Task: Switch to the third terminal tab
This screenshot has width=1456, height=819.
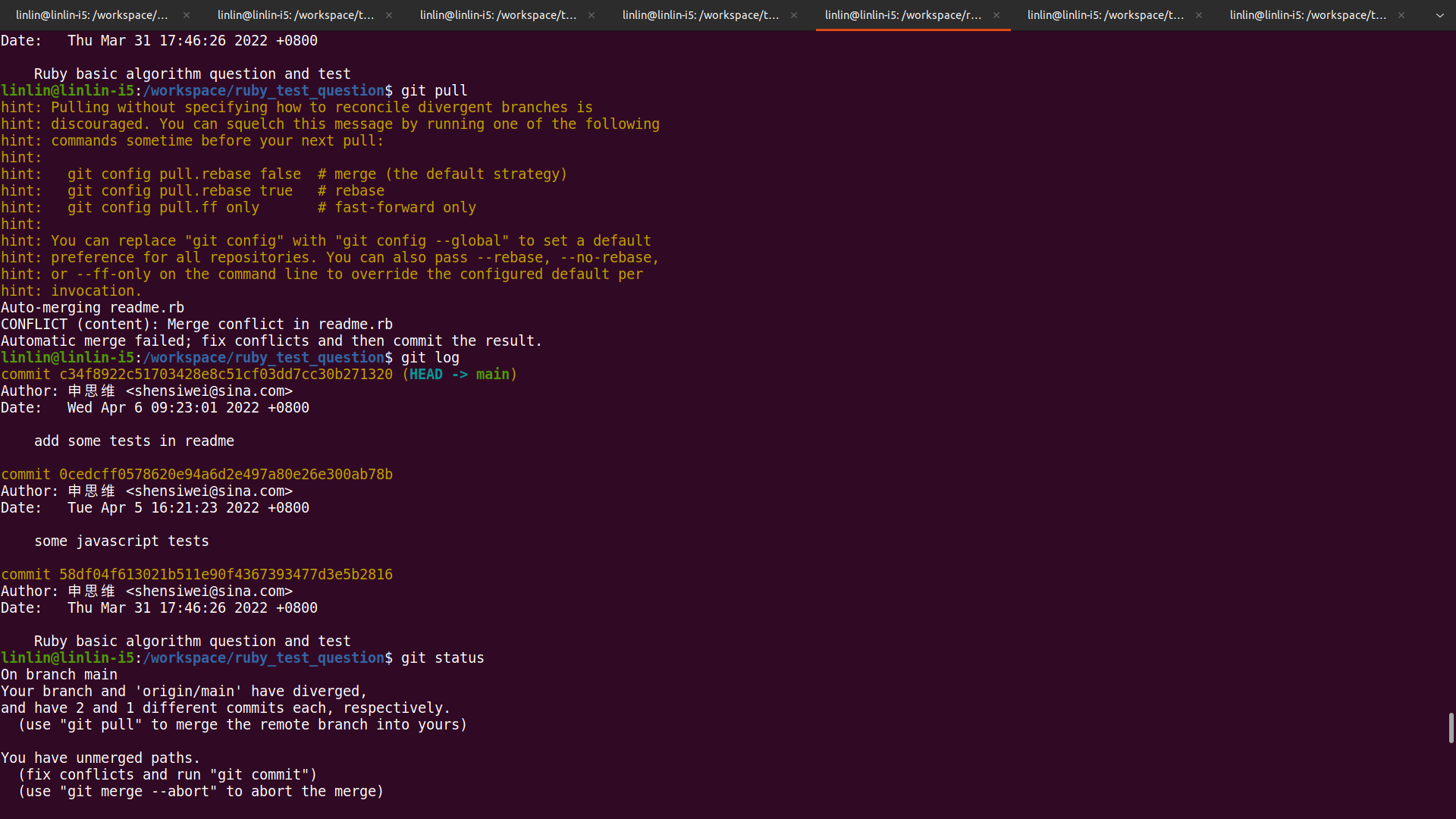Action: [x=498, y=15]
